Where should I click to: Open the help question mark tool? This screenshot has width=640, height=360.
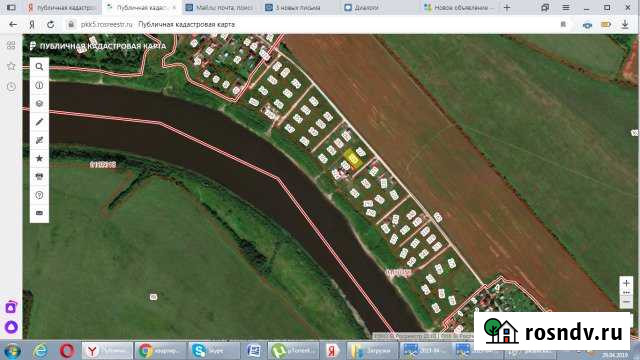point(39,195)
